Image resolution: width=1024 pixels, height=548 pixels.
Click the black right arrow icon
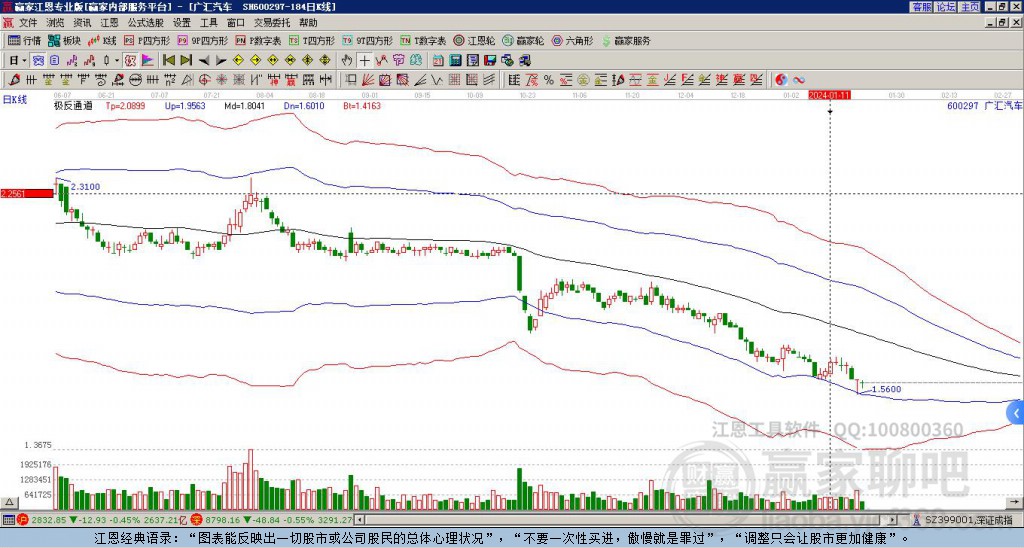tap(221, 61)
